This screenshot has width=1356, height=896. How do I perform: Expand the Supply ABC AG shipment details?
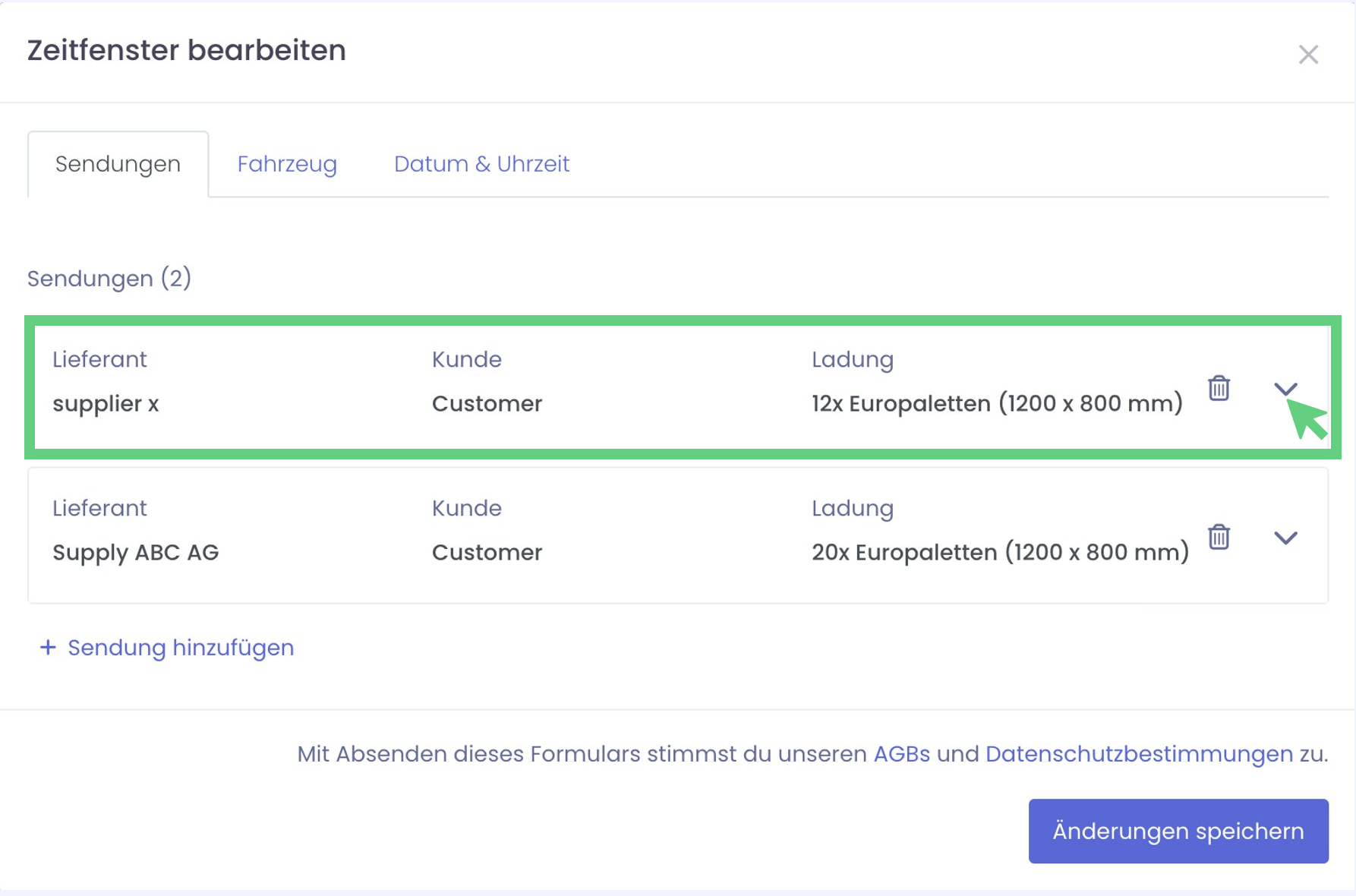[1285, 538]
